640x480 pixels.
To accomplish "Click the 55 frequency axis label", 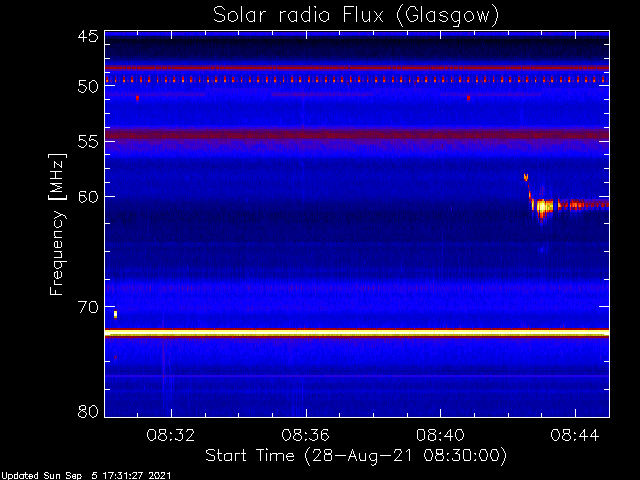I will [88, 141].
